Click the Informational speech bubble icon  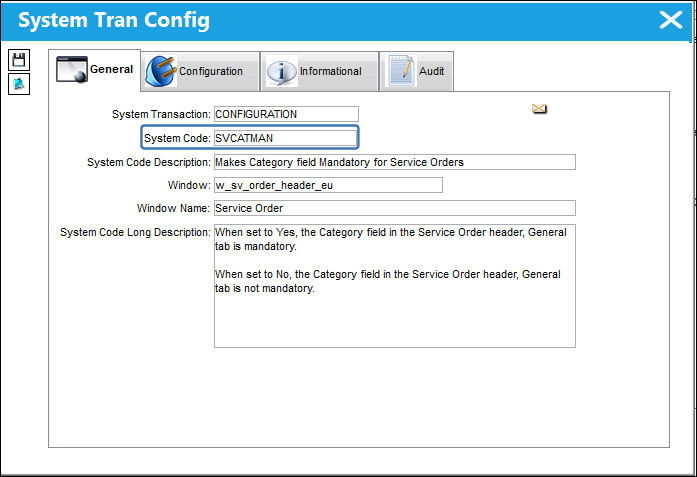pos(281,71)
